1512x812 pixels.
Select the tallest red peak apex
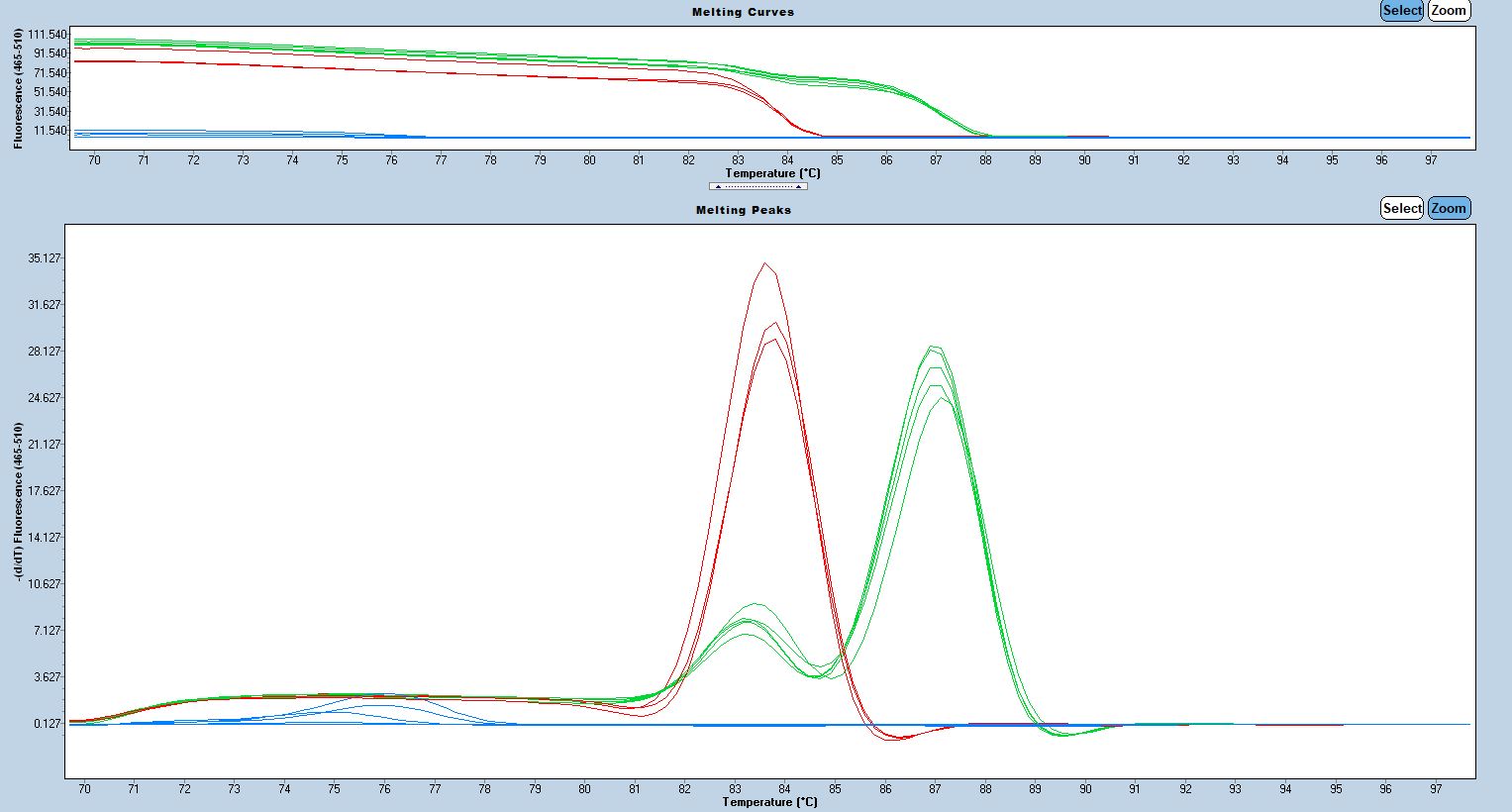[x=765, y=263]
